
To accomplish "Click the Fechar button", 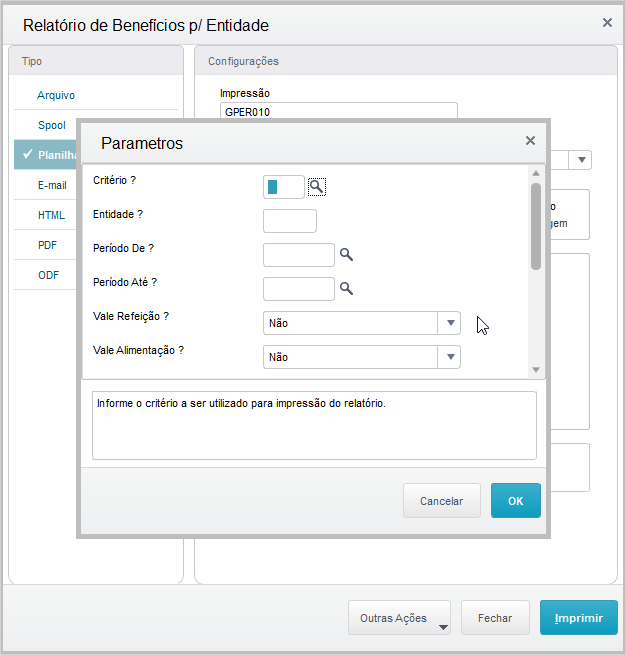I will pyautogui.click(x=495, y=618).
